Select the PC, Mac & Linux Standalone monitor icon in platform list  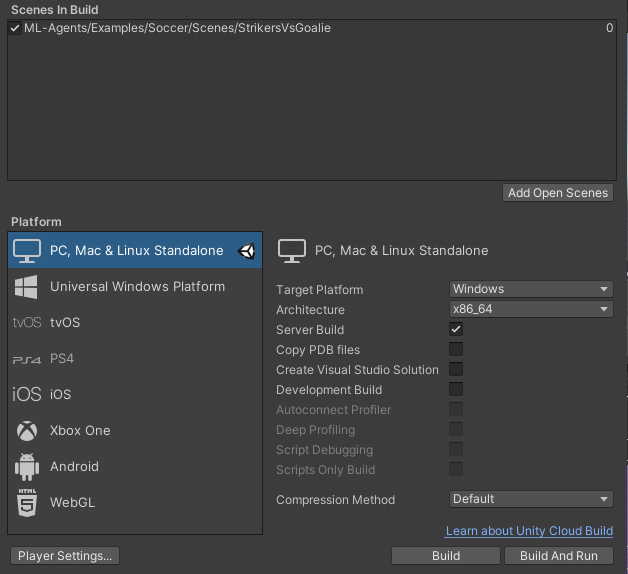click(27, 251)
